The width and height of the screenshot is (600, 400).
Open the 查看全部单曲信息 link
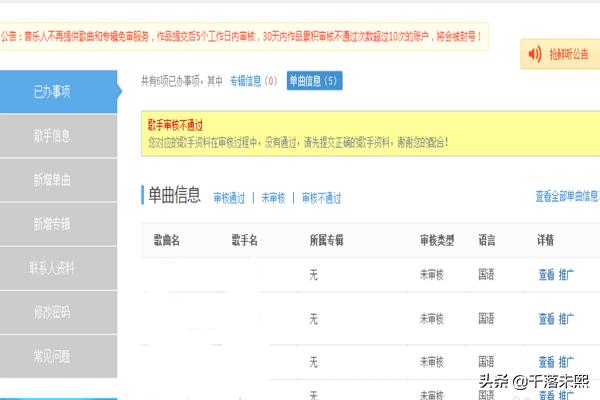tap(567, 197)
